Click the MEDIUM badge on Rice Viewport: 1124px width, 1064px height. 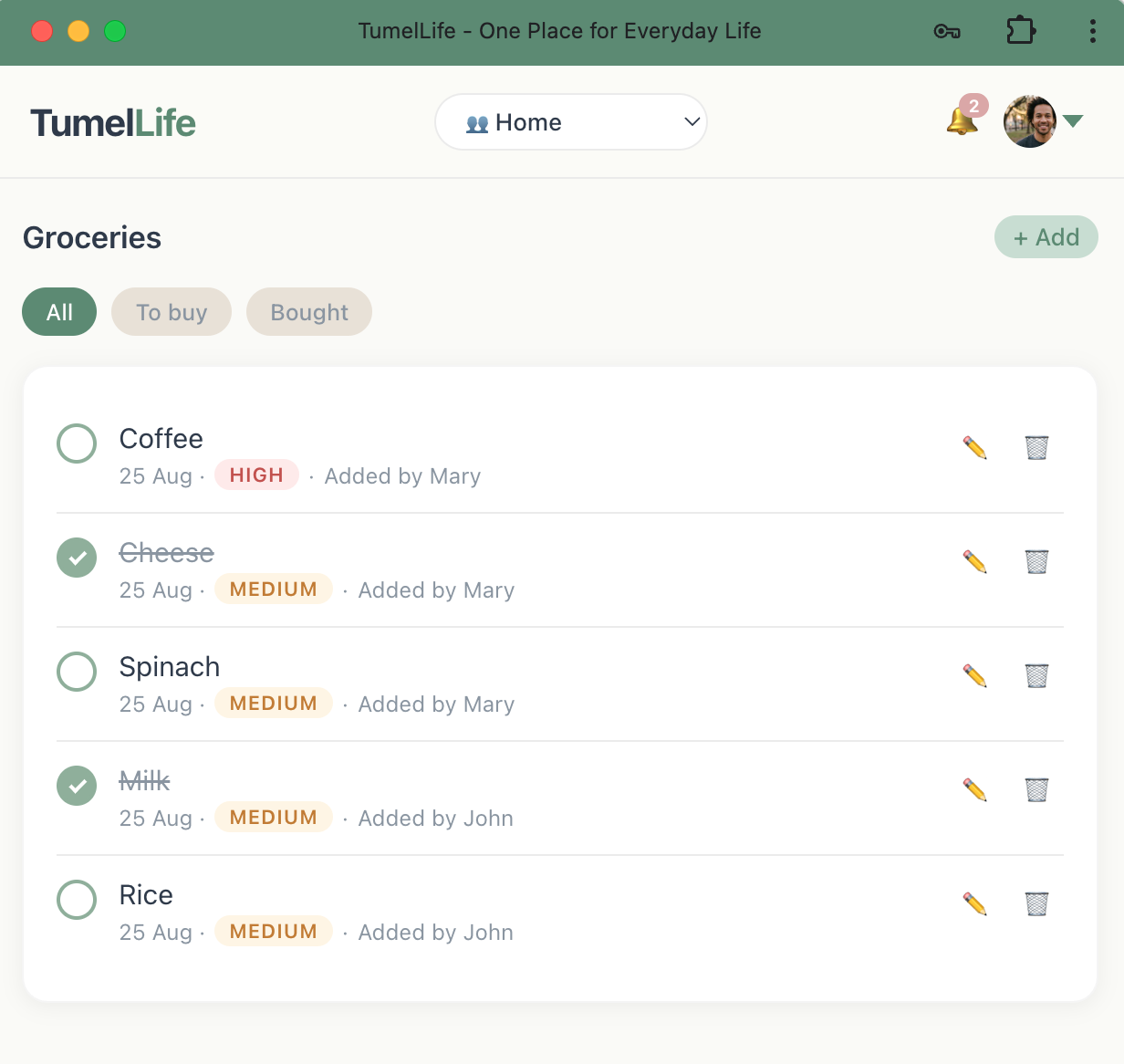point(274,931)
